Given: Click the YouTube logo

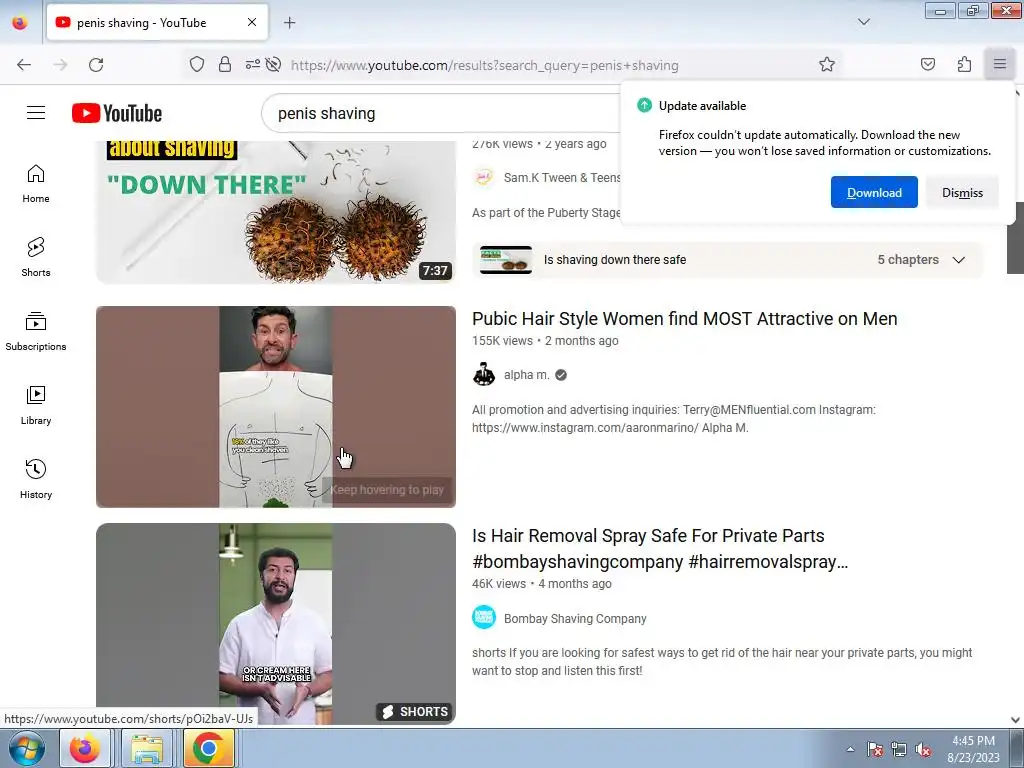Looking at the screenshot, I should click(117, 113).
